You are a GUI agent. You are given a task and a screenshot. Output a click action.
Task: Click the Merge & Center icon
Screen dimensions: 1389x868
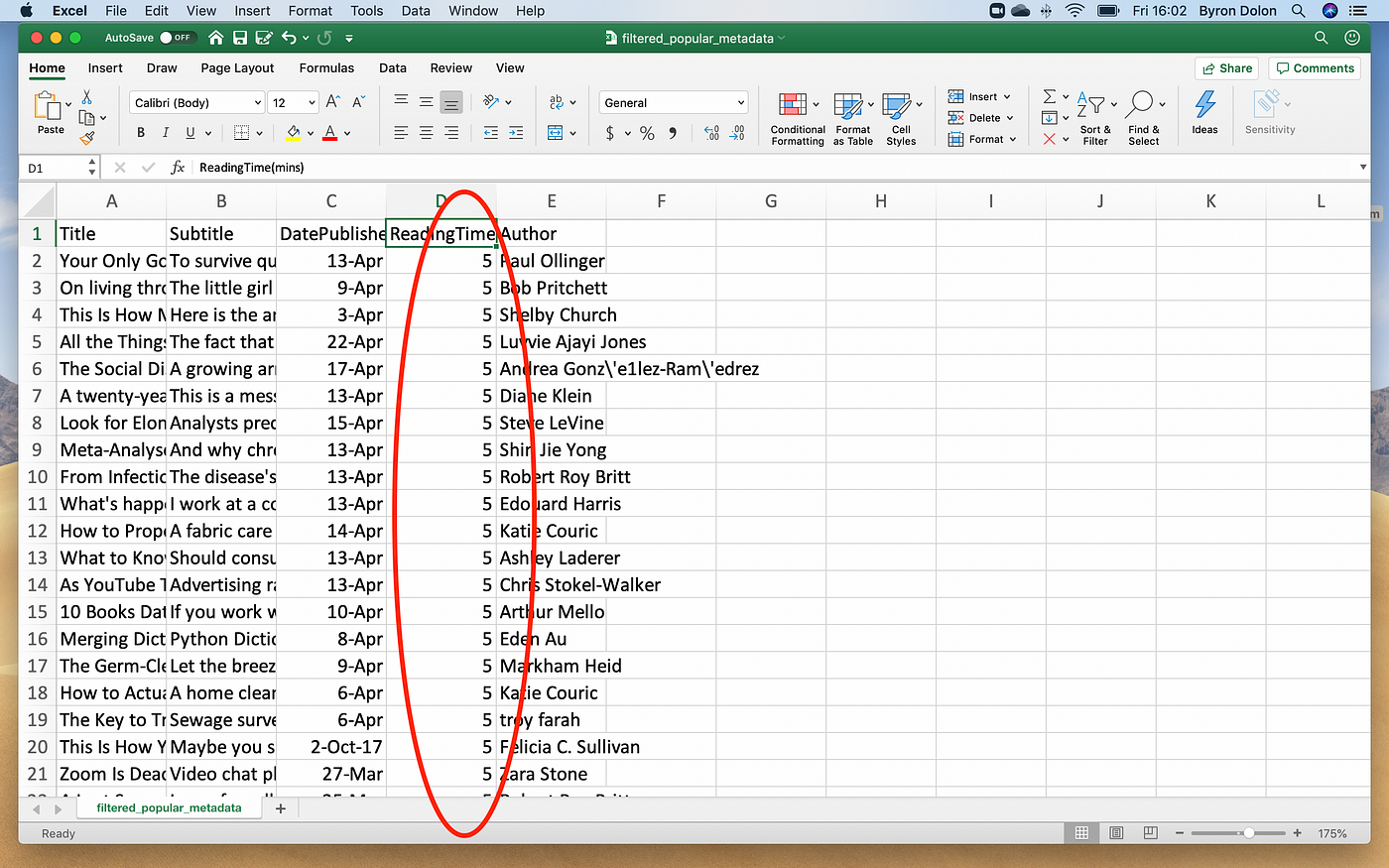coord(556,132)
